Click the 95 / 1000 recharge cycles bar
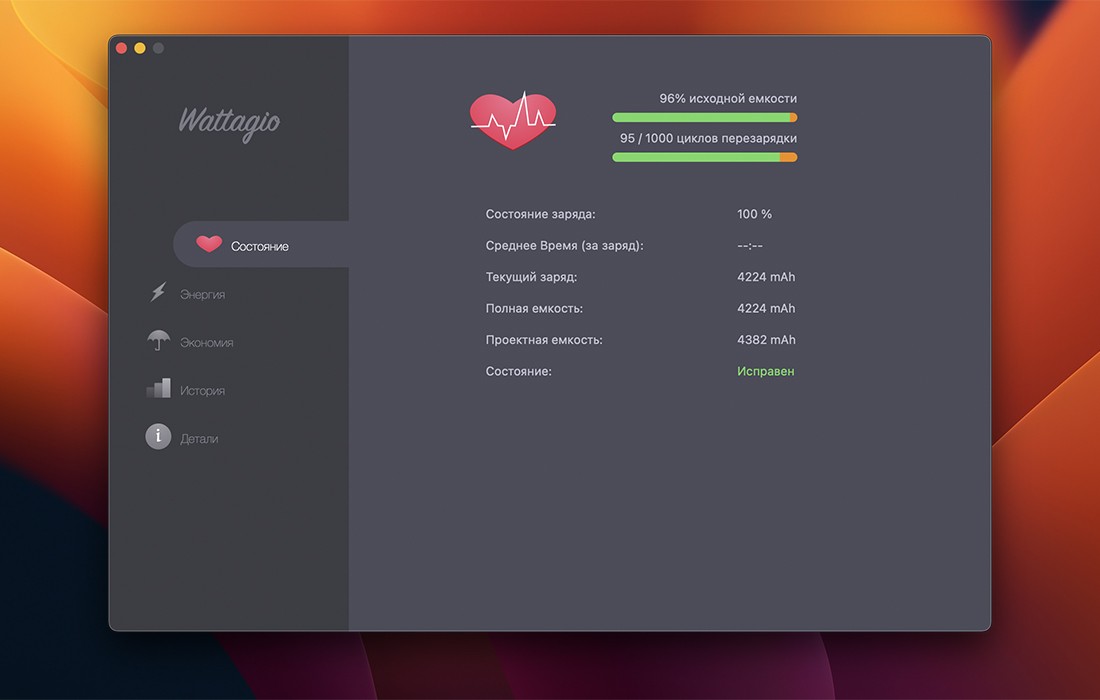The image size is (1100, 700). coord(704,157)
